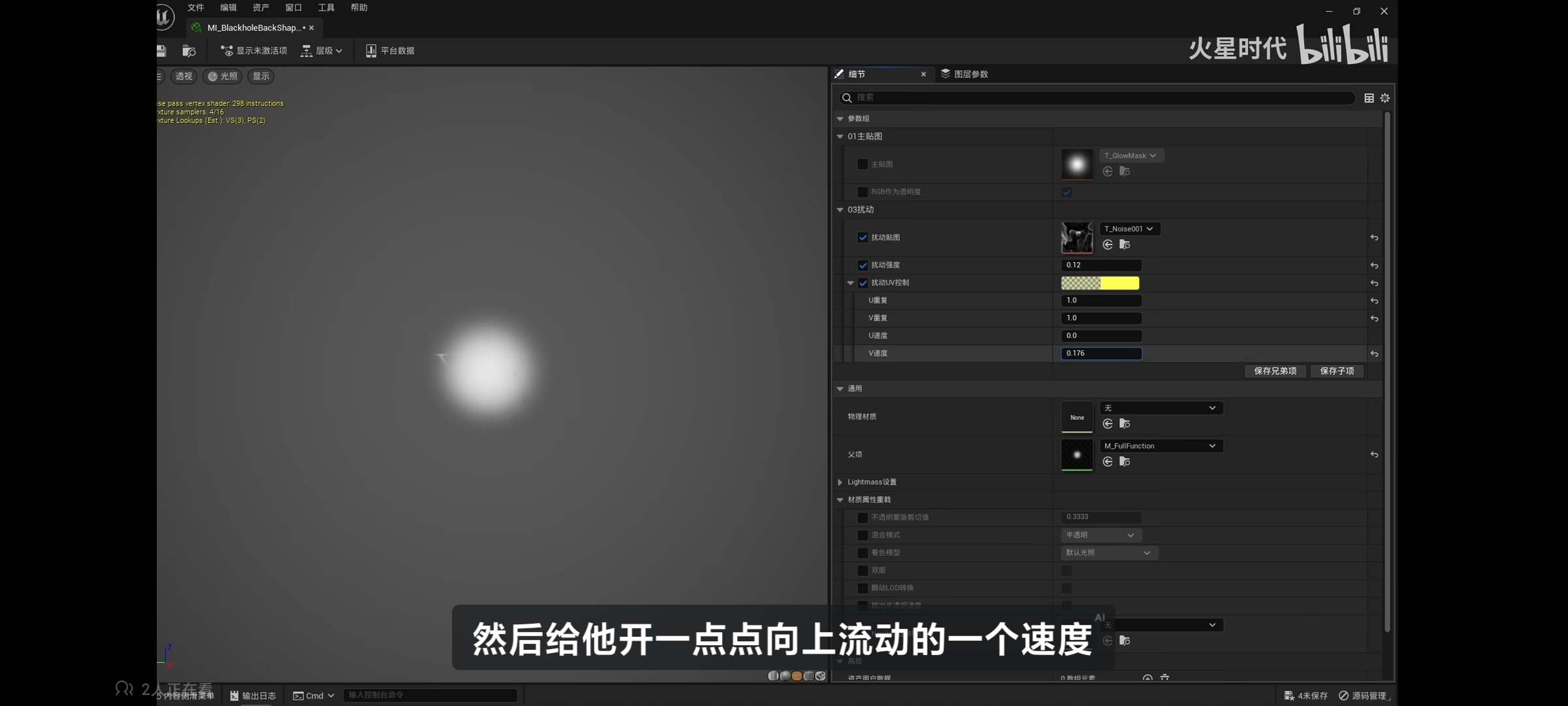Open the 窗口 menu
The height and width of the screenshot is (706, 1568).
(293, 8)
